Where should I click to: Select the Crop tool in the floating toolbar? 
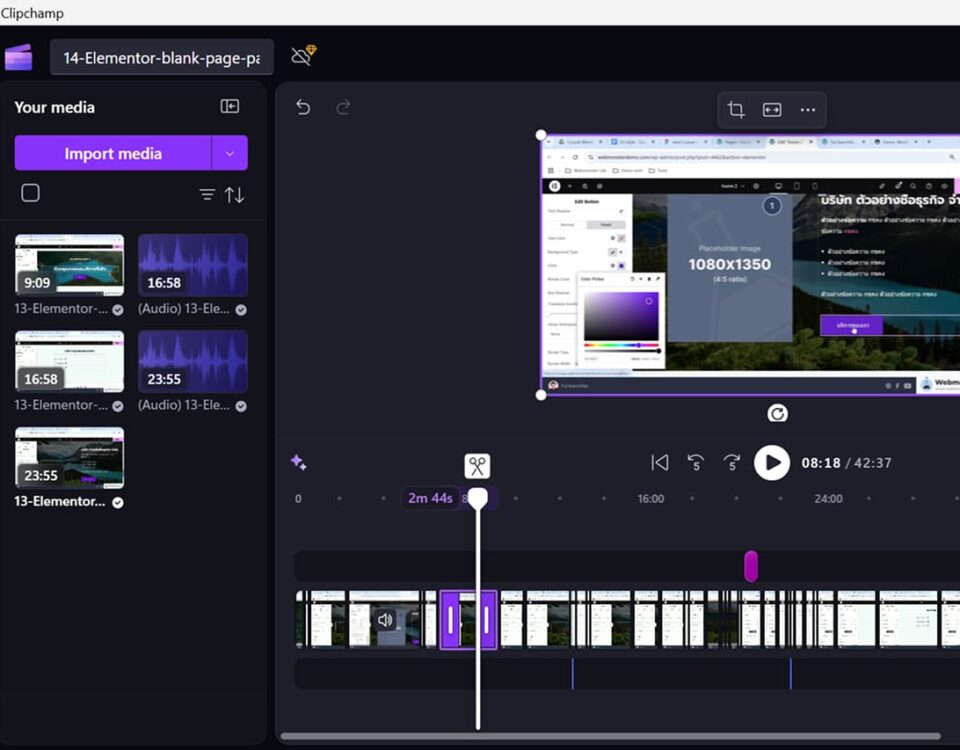coord(736,110)
